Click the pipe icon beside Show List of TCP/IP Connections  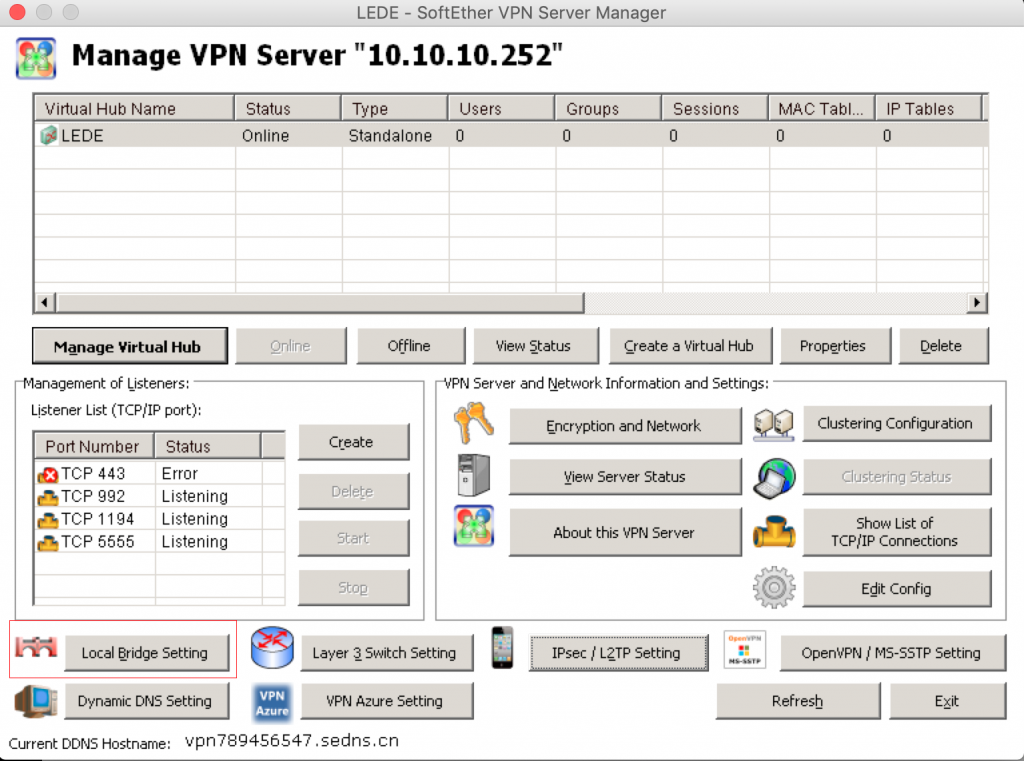pyautogui.click(x=774, y=531)
